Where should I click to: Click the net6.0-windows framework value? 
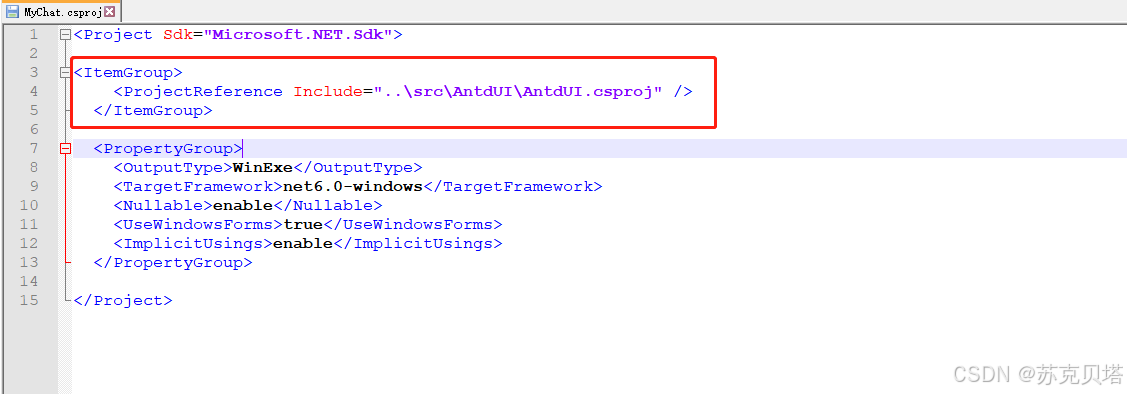pyautogui.click(x=351, y=186)
